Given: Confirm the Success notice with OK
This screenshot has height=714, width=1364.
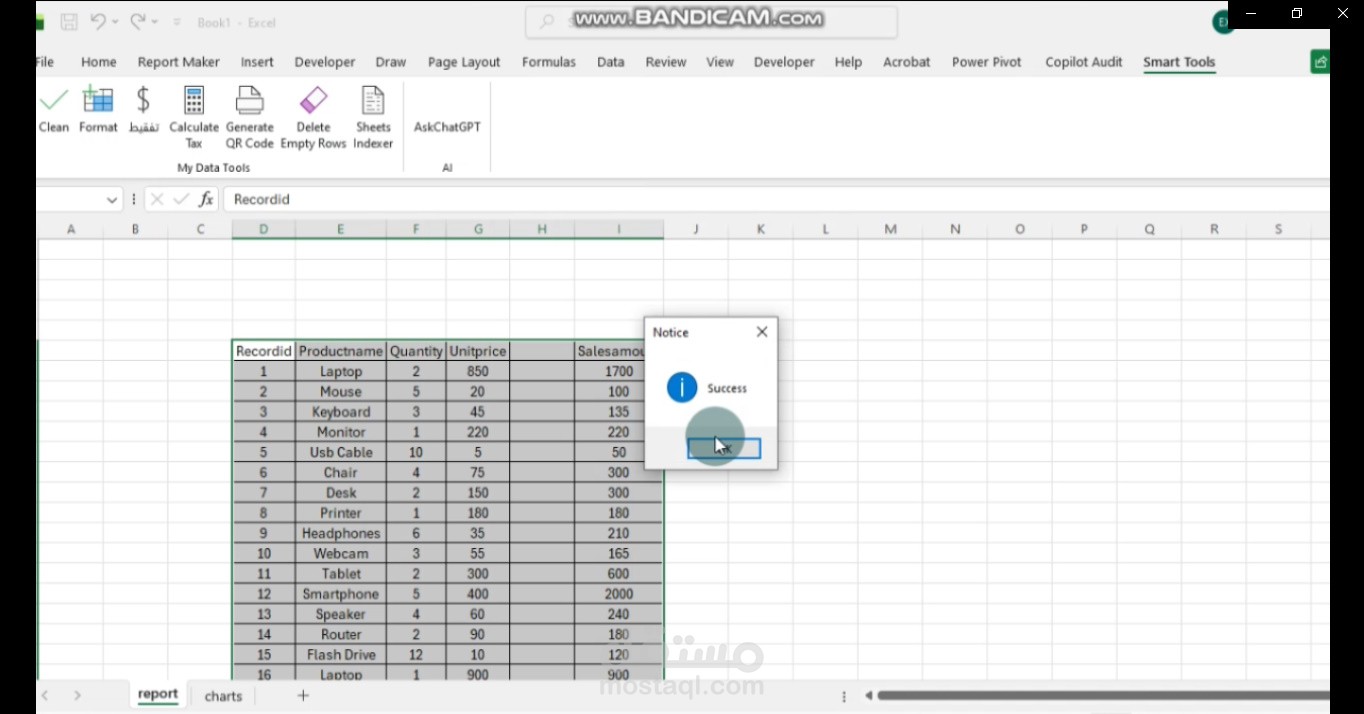Looking at the screenshot, I should 724,449.
